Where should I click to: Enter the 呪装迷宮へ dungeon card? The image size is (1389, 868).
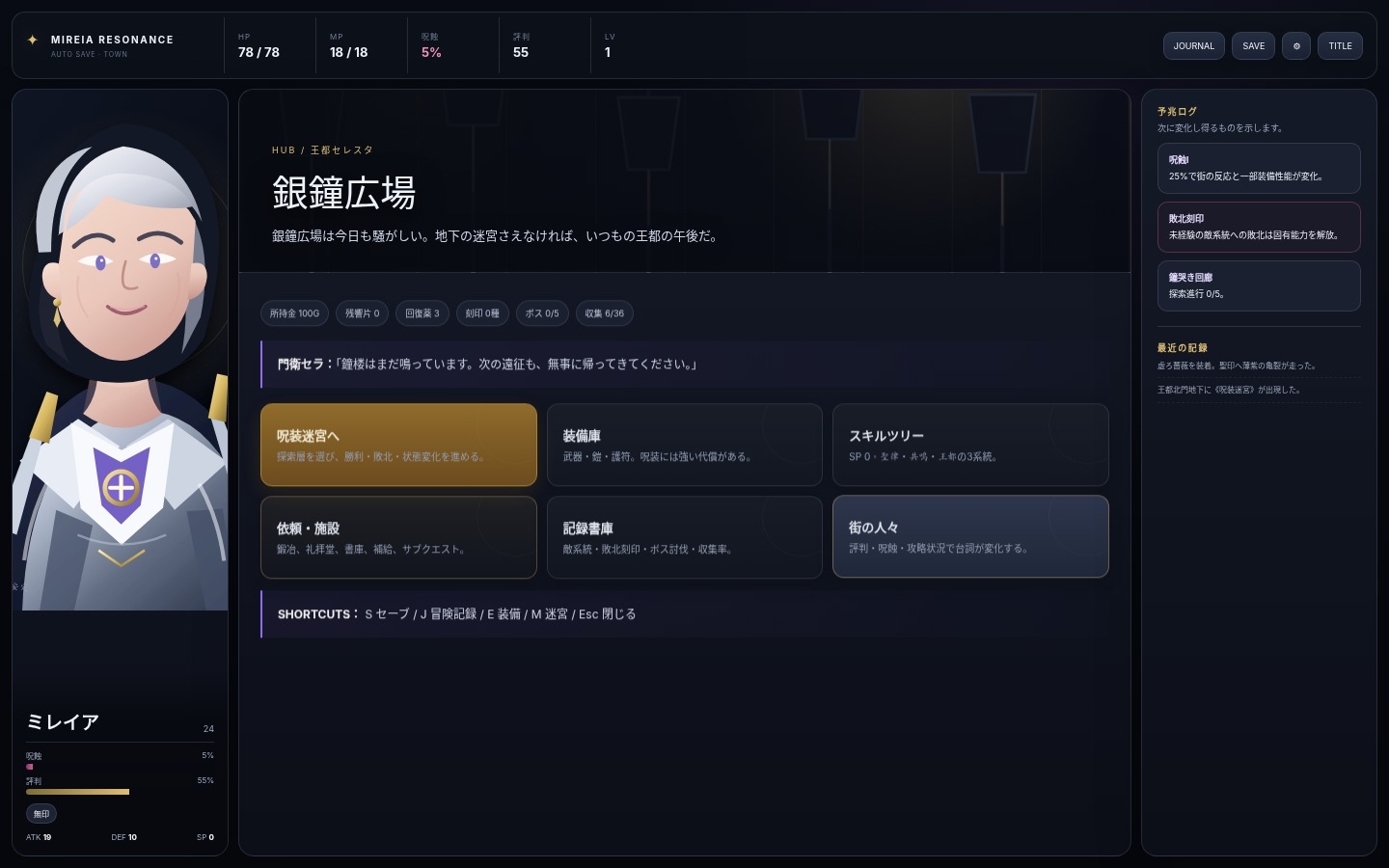398,445
